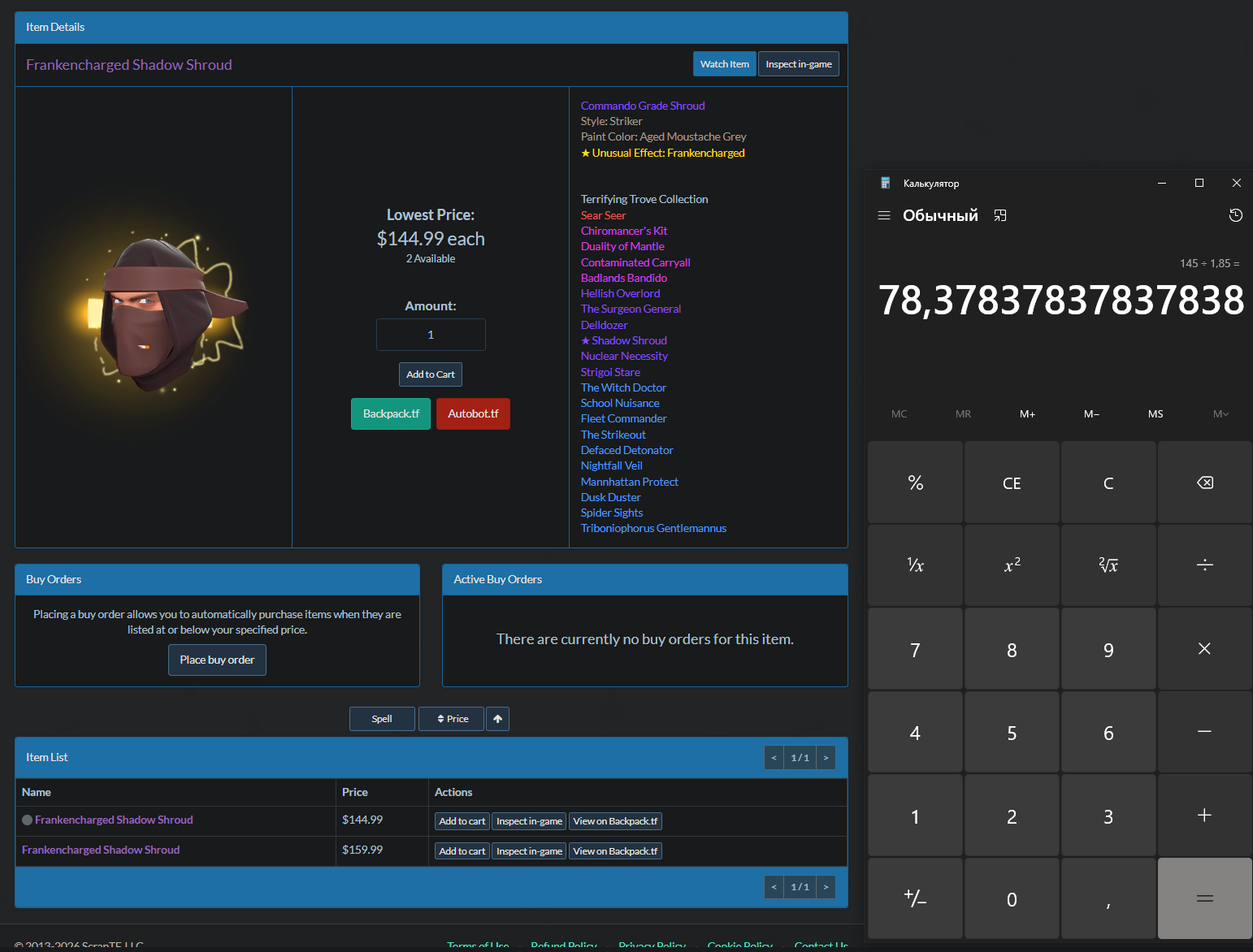1253x952 pixels.
Task: Open calculator history clock icon
Action: point(1235,215)
